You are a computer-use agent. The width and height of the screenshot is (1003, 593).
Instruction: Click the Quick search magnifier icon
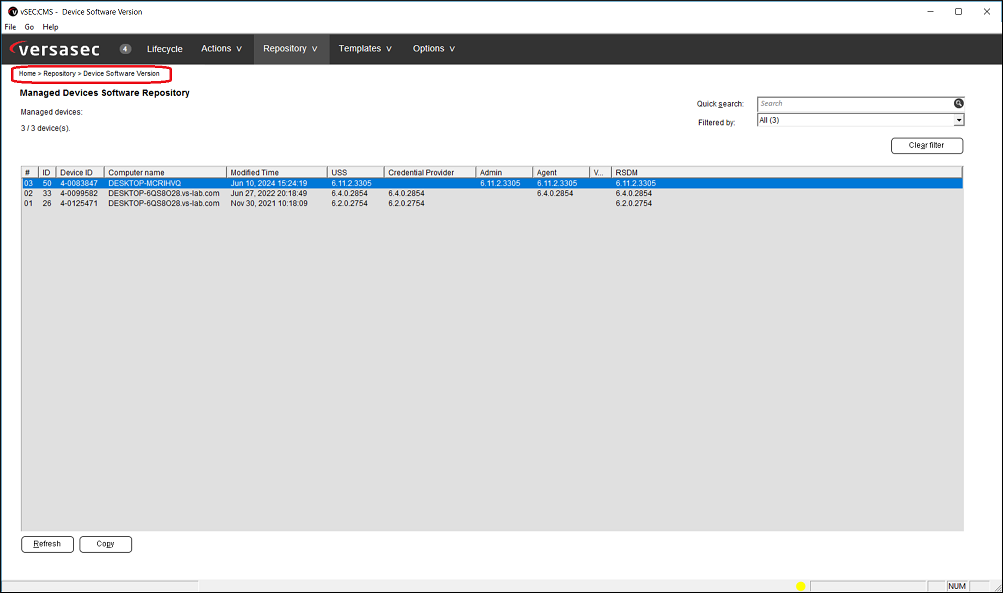pyautogui.click(x=958, y=104)
